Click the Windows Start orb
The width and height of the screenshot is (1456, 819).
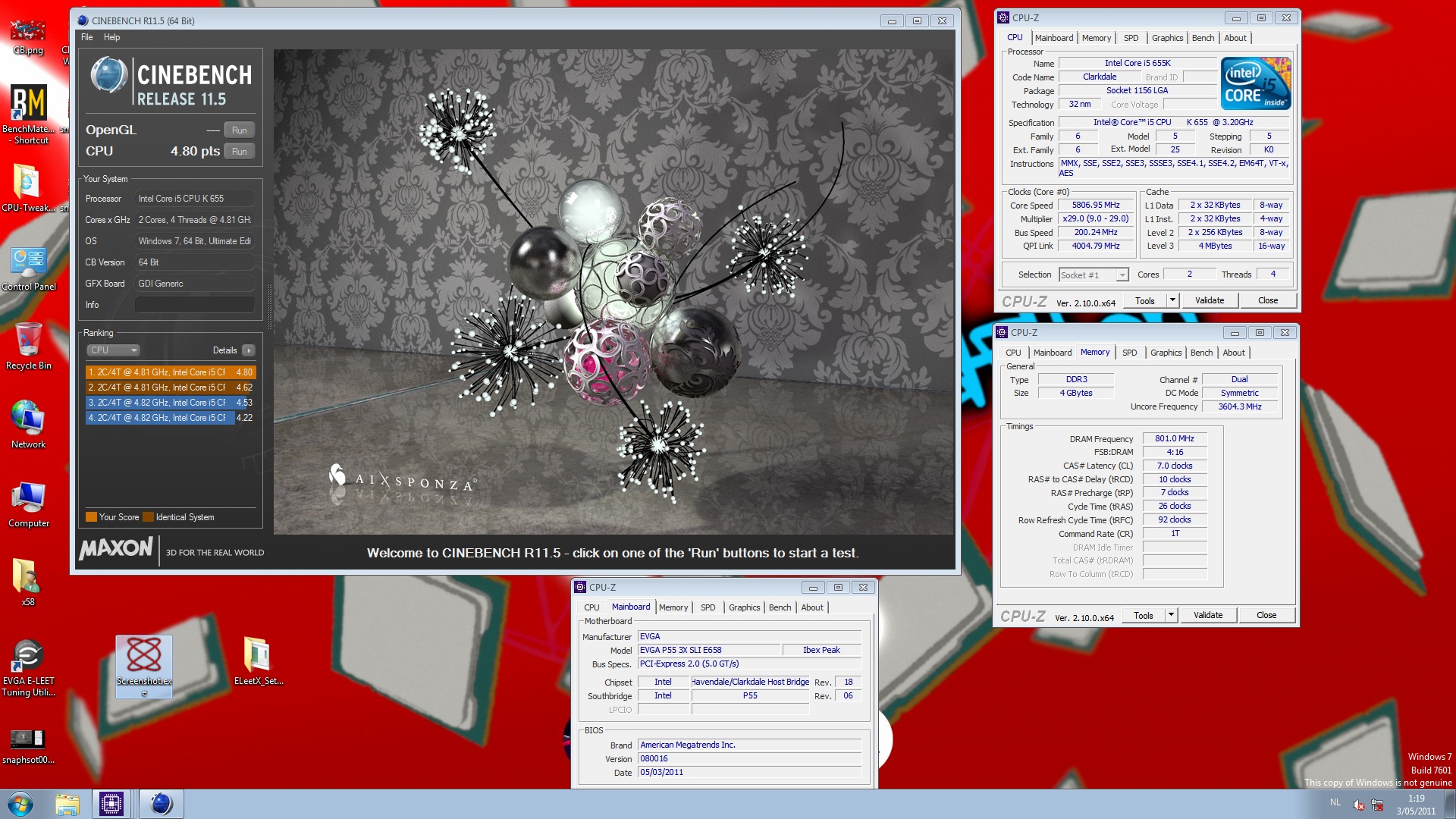point(20,804)
